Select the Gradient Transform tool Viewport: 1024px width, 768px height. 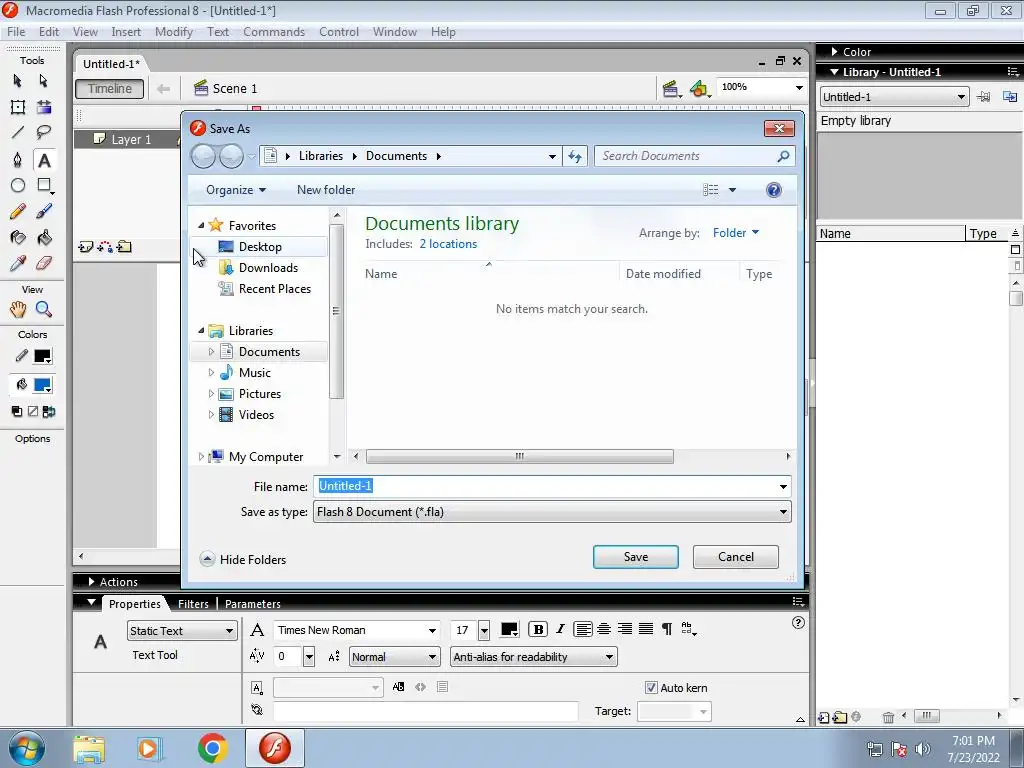[x=44, y=107]
